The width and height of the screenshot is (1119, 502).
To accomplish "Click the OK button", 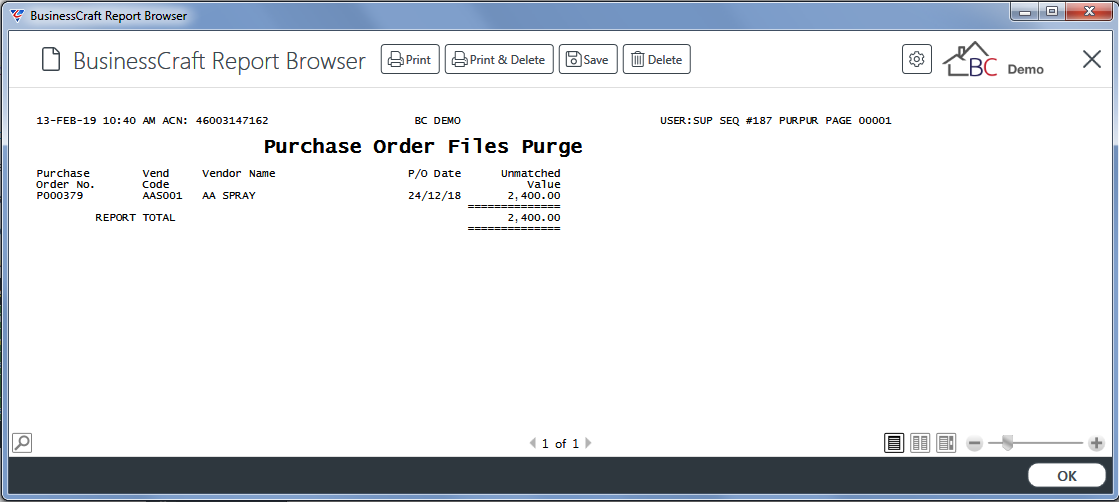I will (1067, 476).
